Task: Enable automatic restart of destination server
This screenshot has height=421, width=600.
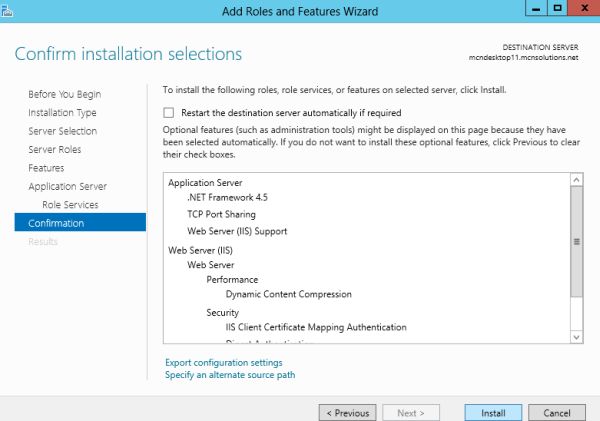Action: 169,113
